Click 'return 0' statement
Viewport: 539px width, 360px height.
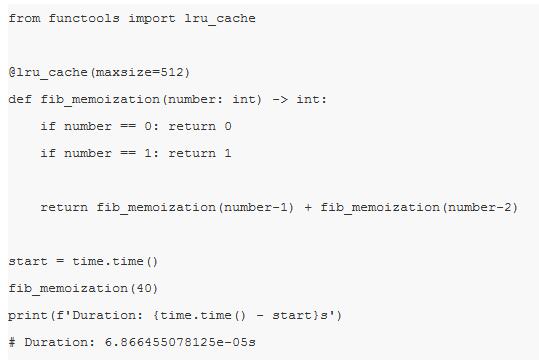[200, 126]
